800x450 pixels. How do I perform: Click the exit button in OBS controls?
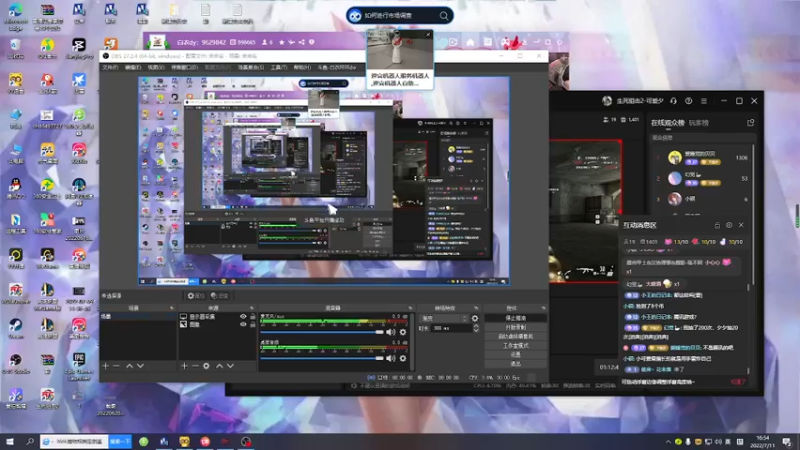coord(515,364)
